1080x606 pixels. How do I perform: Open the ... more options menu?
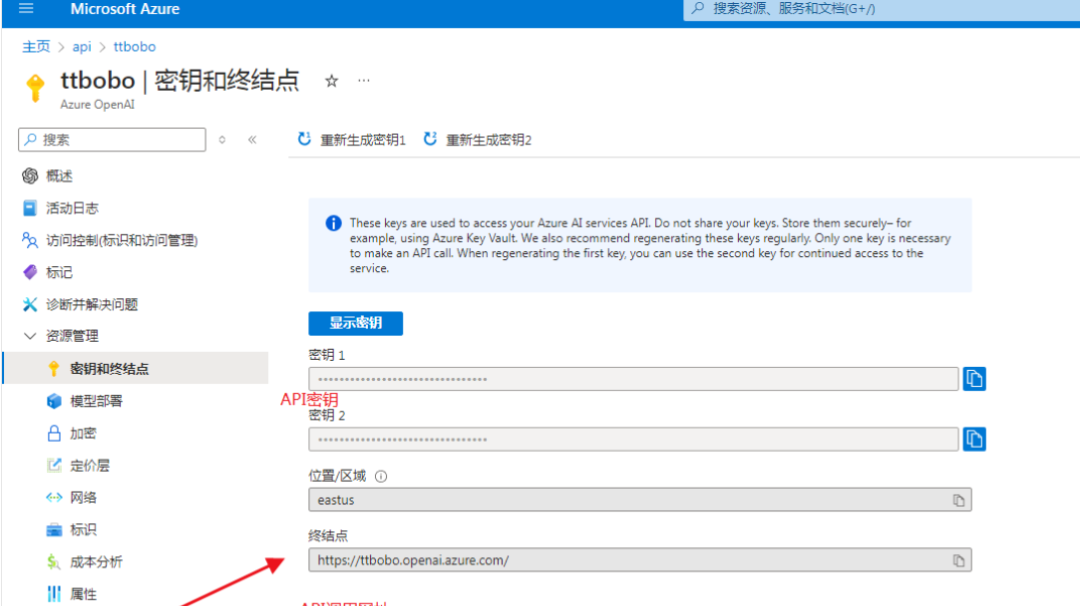coord(364,80)
